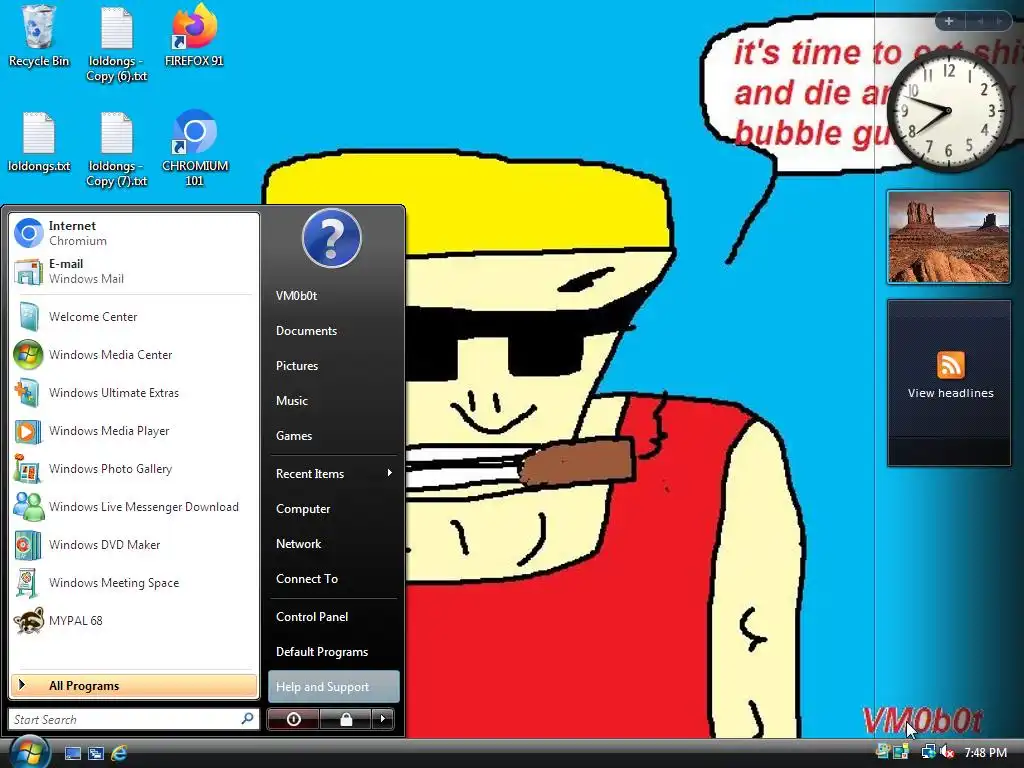Click the Windows Sidebar tray icon
Viewport: 1024px width, 768px height.
click(901, 752)
